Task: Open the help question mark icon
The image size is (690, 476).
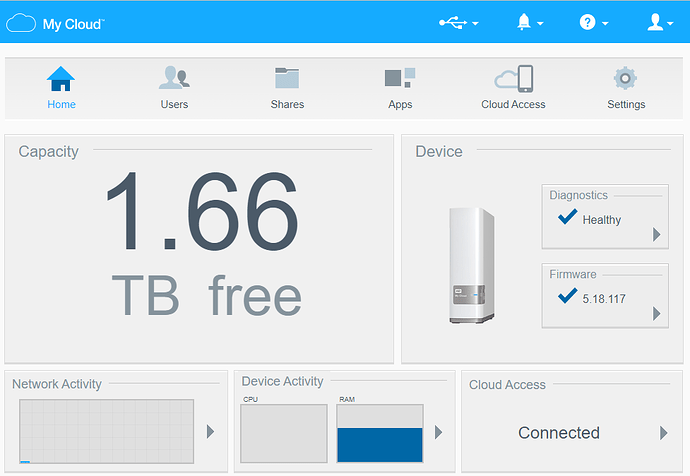Action: [x=587, y=22]
